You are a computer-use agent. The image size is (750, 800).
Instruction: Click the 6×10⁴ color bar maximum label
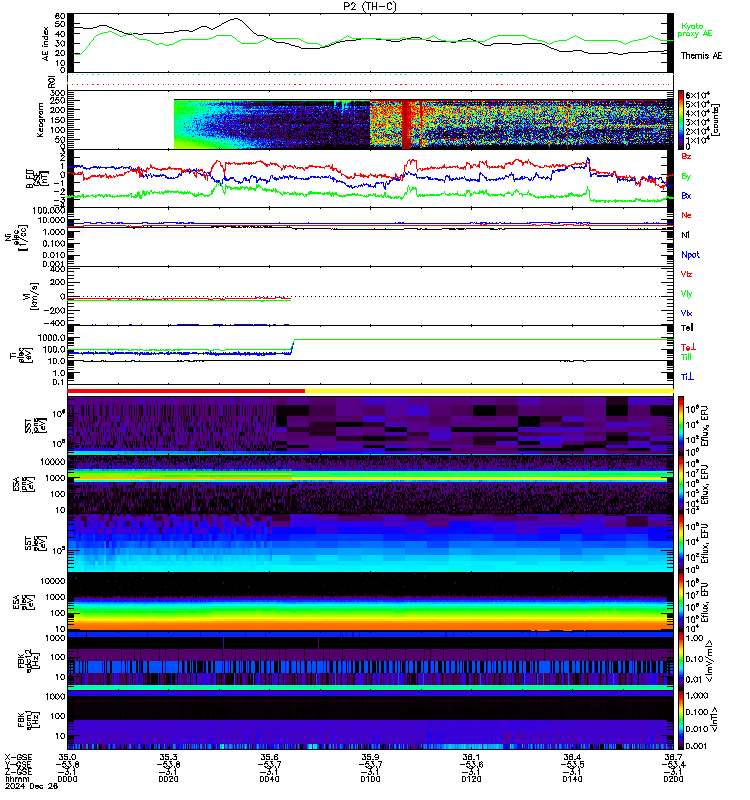pos(697,95)
